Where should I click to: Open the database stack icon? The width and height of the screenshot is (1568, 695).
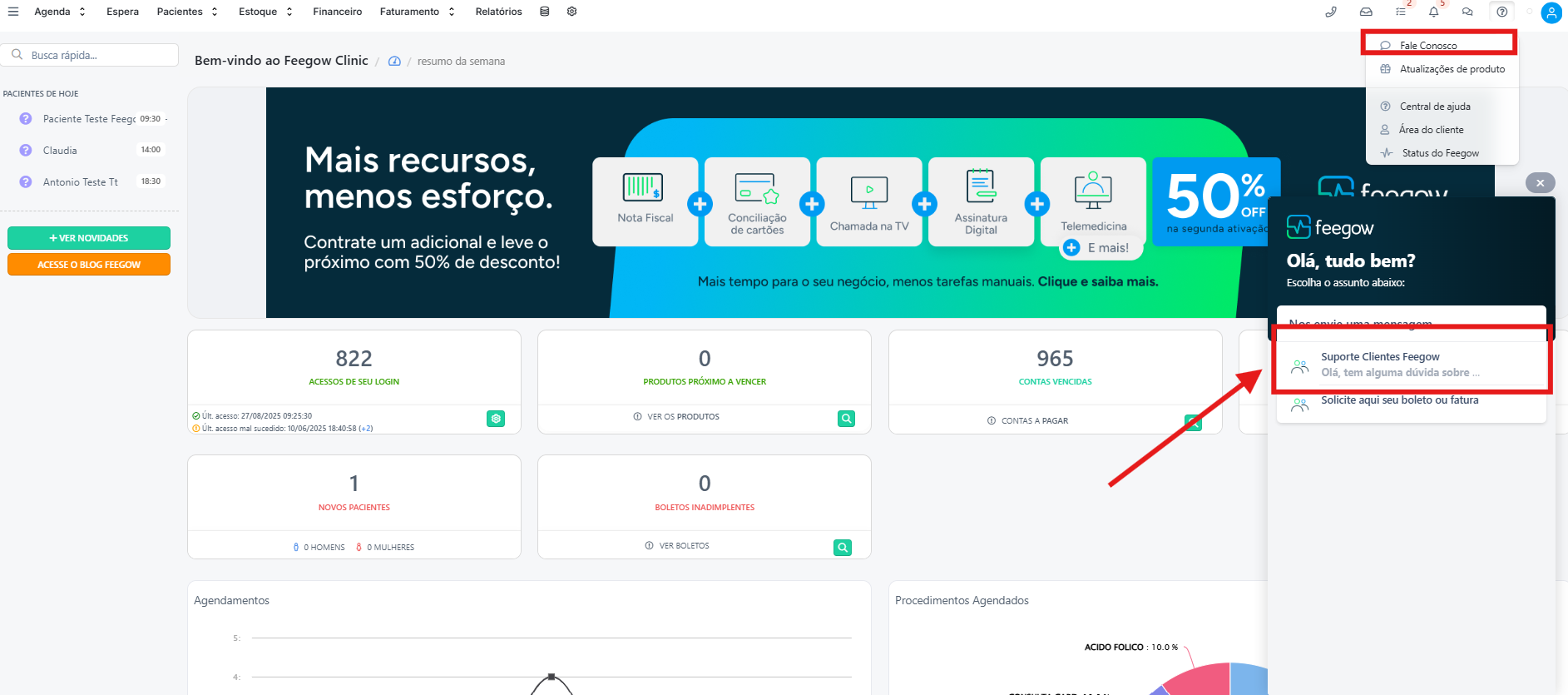click(544, 12)
